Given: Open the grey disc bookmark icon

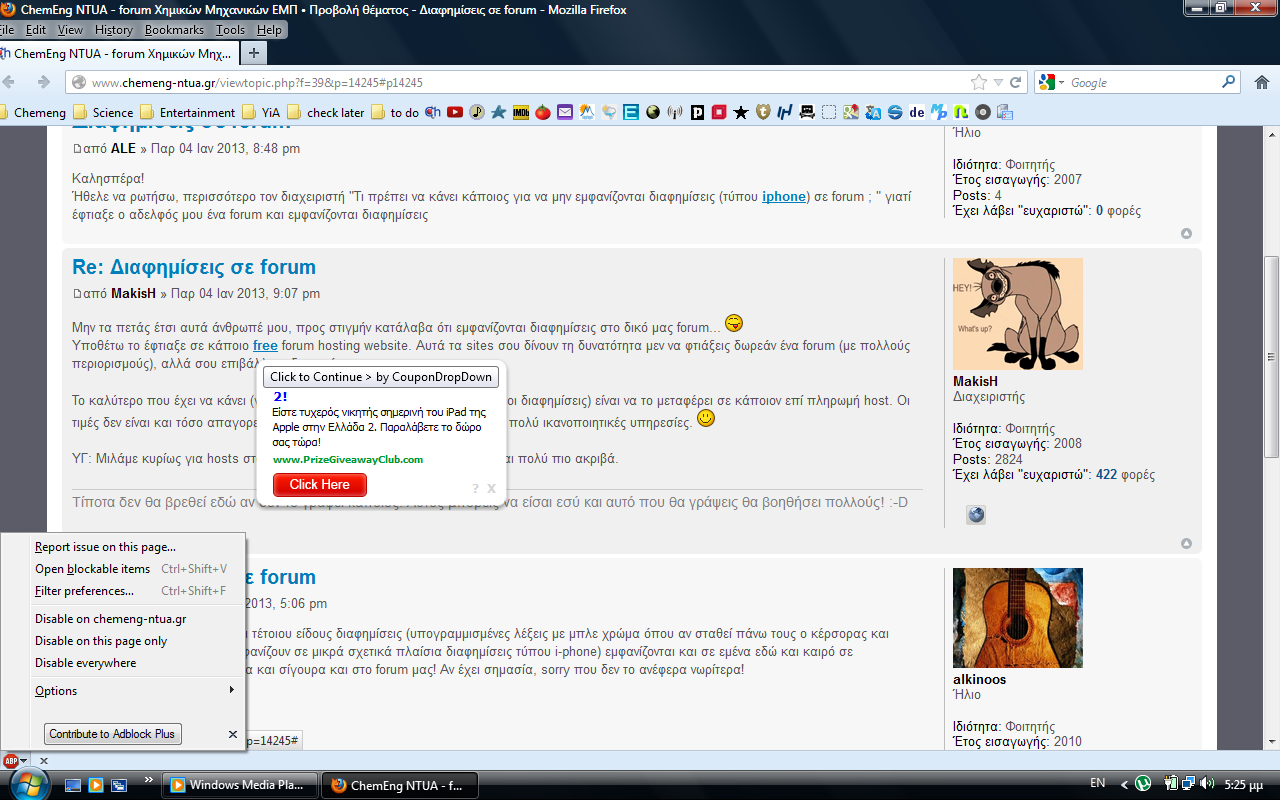Looking at the screenshot, I should tap(983, 112).
